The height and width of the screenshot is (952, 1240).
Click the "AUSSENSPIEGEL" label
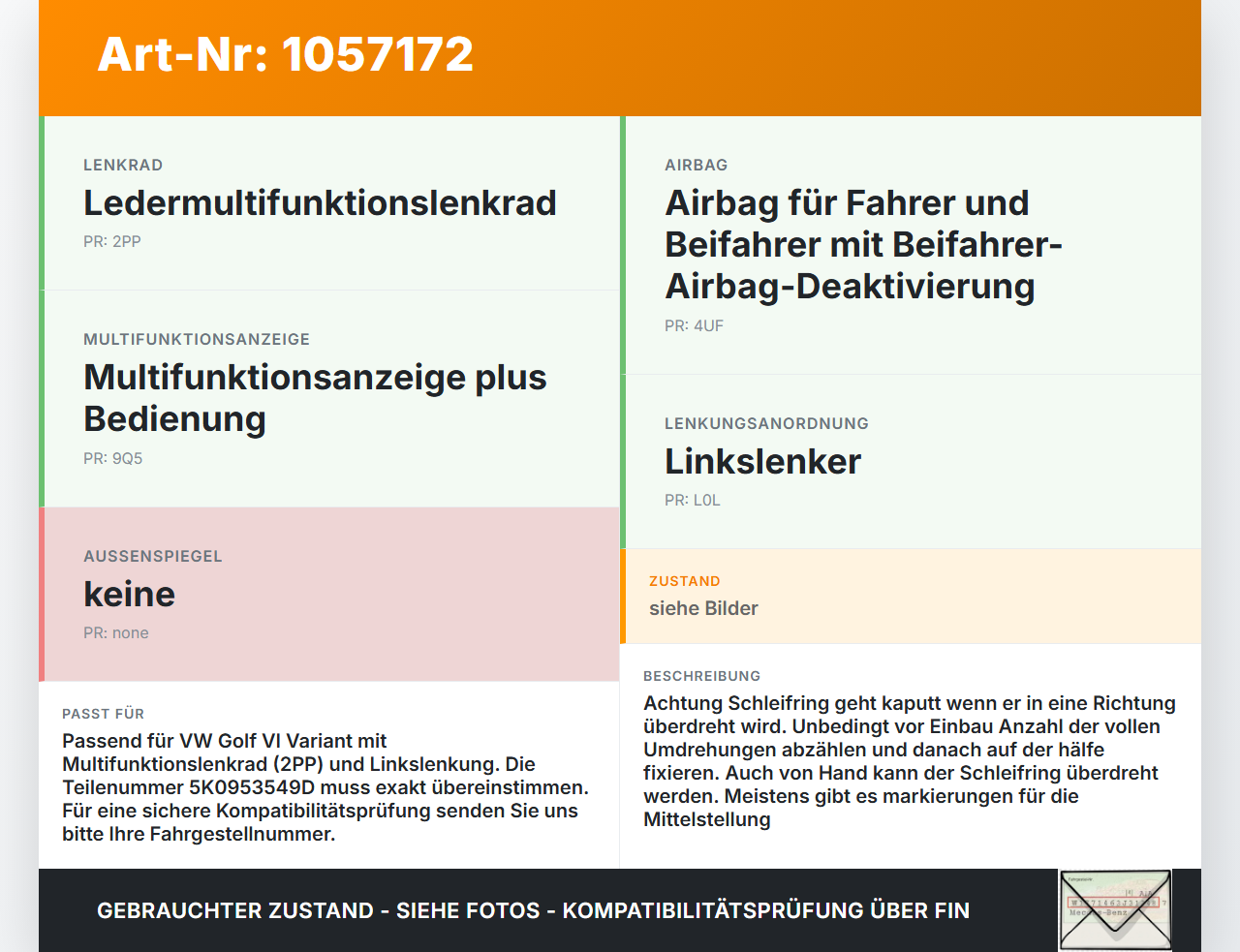point(153,556)
